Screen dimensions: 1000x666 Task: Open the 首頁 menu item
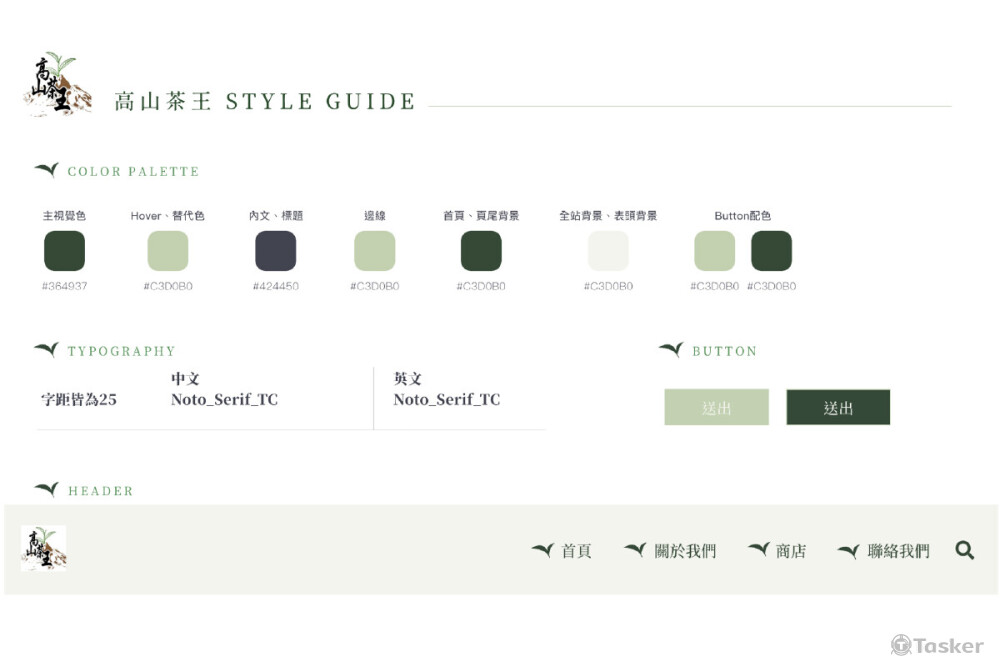tap(576, 551)
